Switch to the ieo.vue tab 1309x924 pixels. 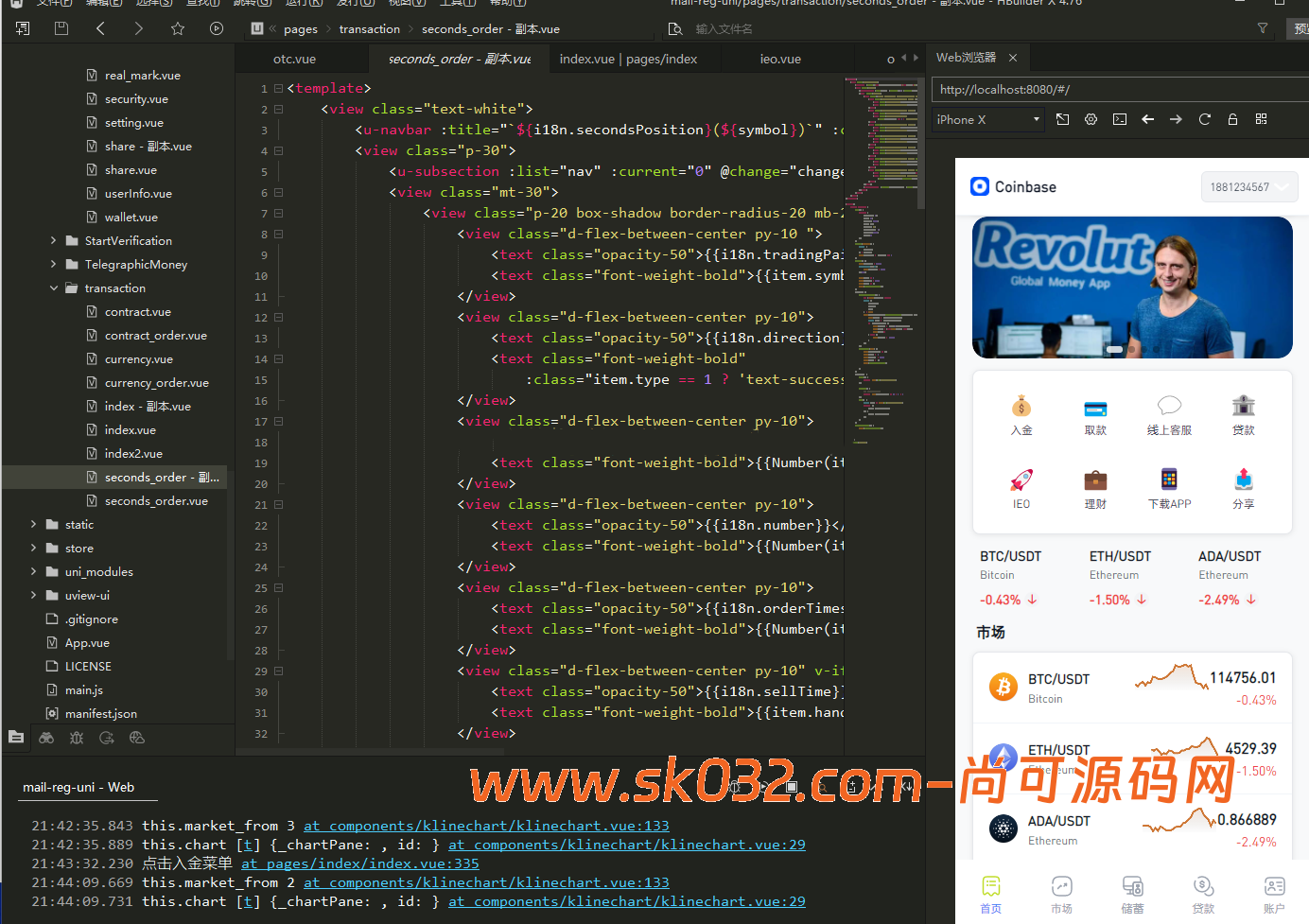click(x=780, y=59)
